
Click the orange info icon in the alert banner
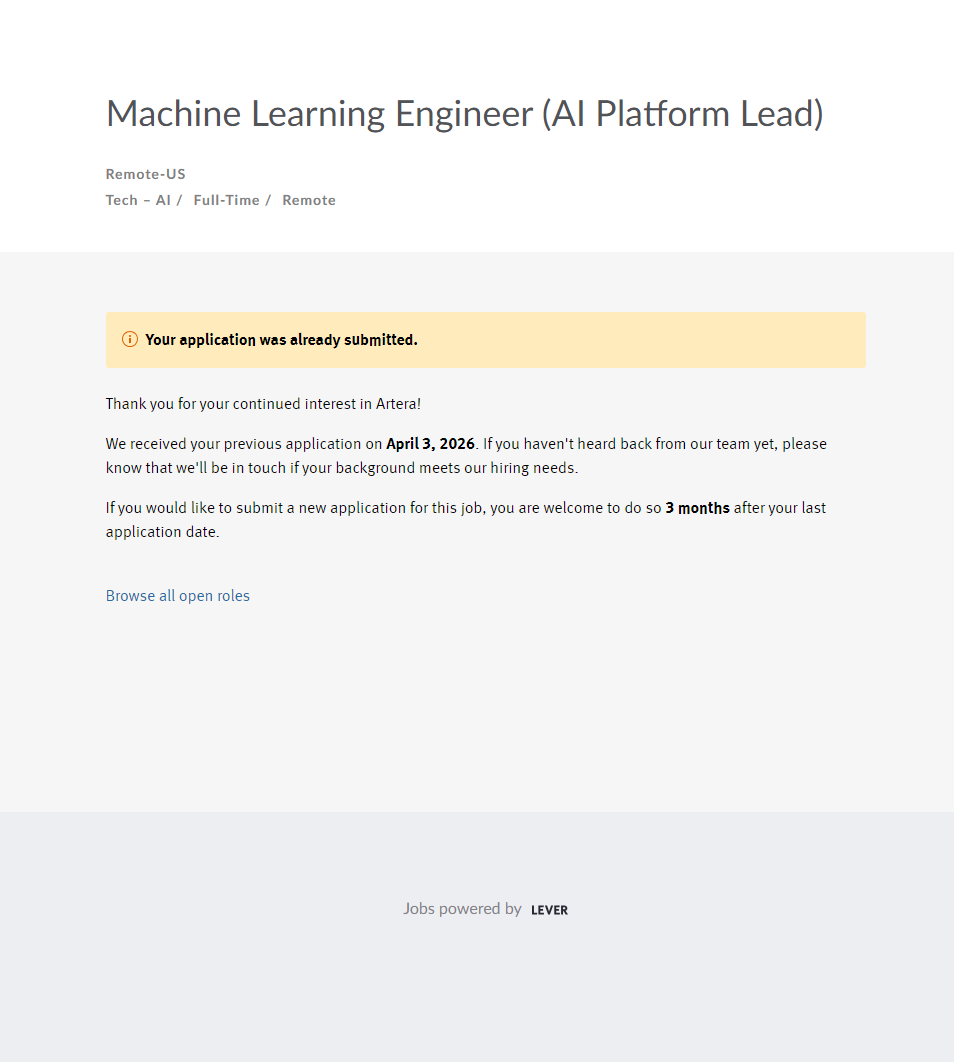click(x=130, y=340)
